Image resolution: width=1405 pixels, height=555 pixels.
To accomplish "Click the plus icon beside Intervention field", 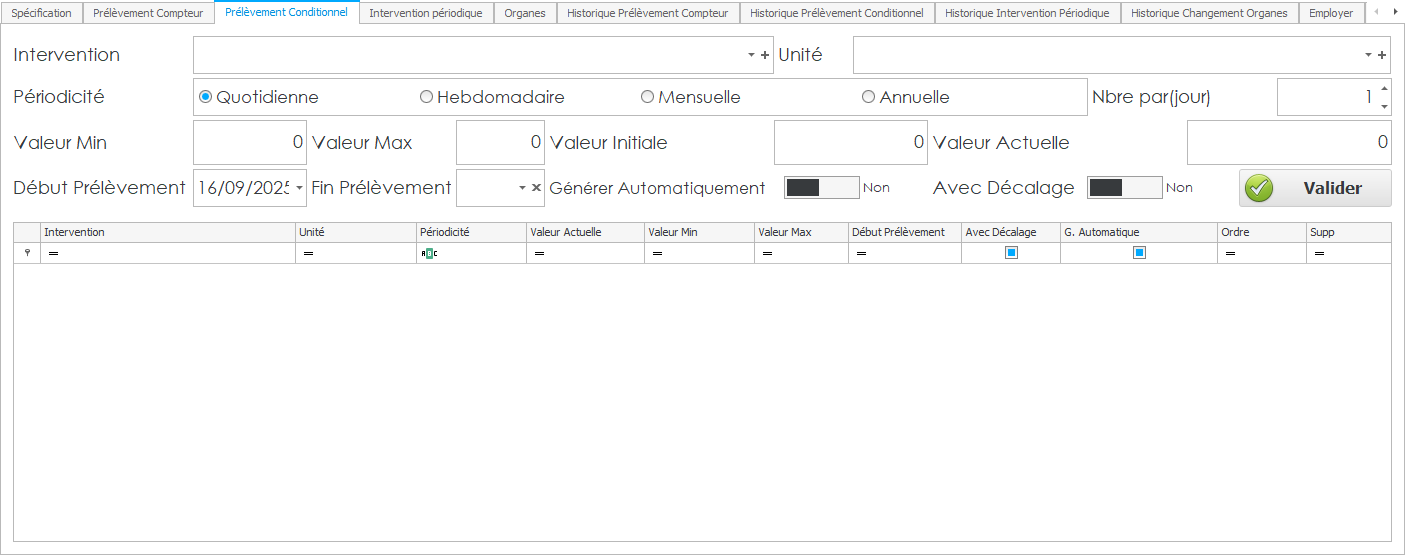I will point(765,56).
